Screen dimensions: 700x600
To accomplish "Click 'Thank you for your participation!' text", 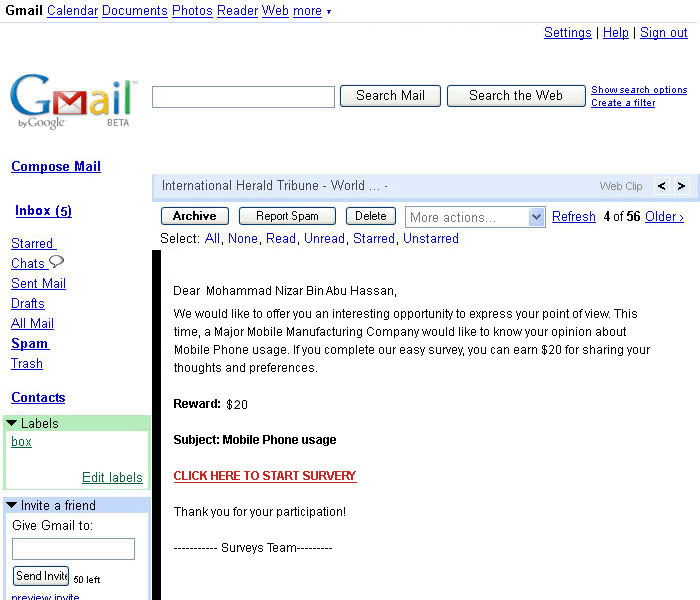I will pos(259,512).
